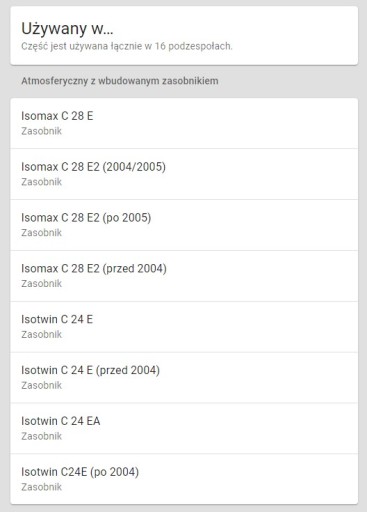
Task: Select Isomax C 28 E2 (2004/2005) item
Action: (184, 174)
